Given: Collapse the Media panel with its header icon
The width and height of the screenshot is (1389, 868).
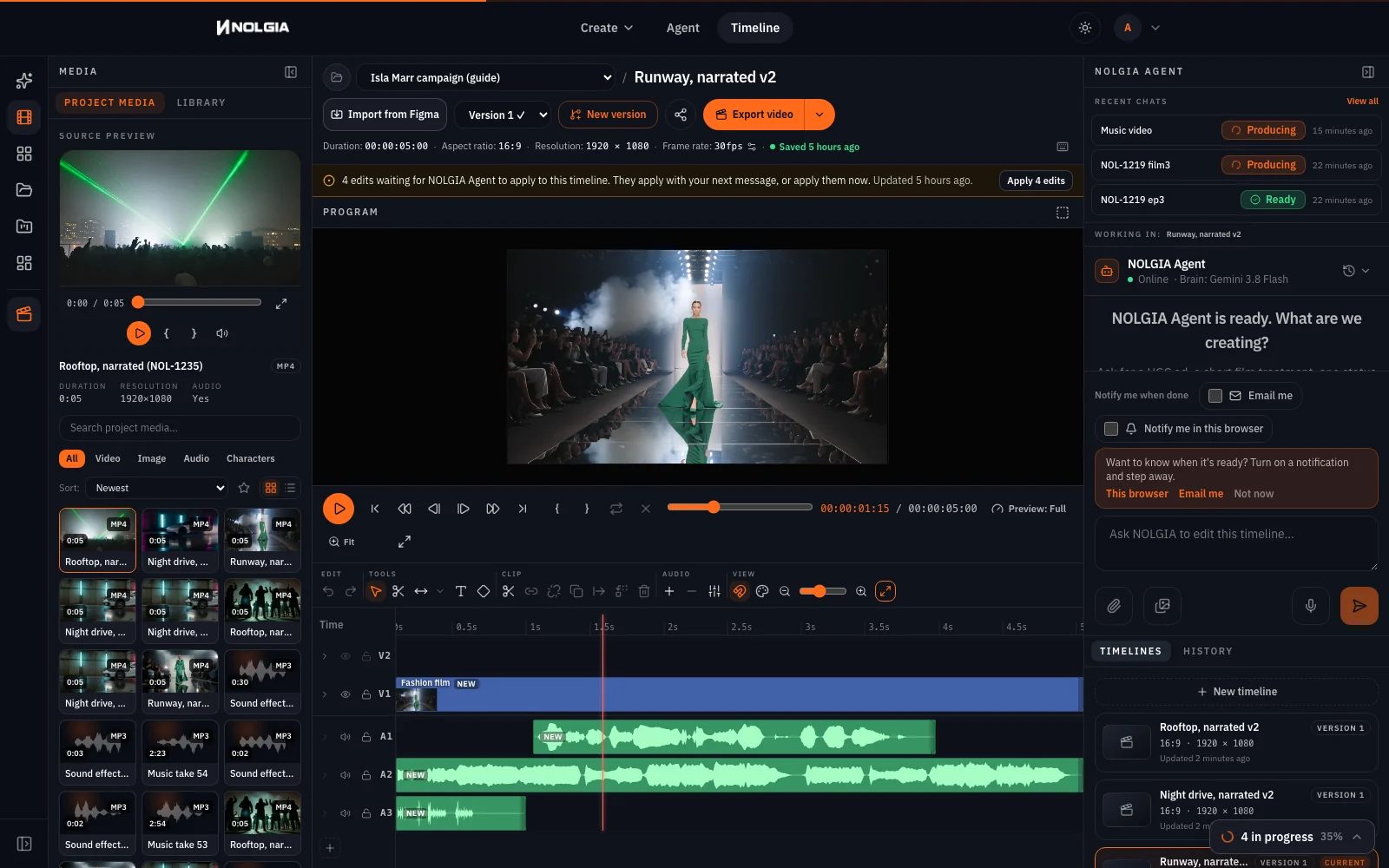Looking at the screenshot, I should click(x=291, y=72).
